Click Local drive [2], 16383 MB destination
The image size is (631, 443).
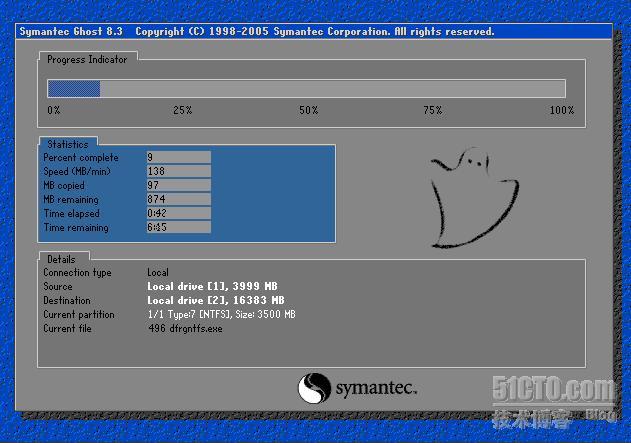tap(216, 301)
